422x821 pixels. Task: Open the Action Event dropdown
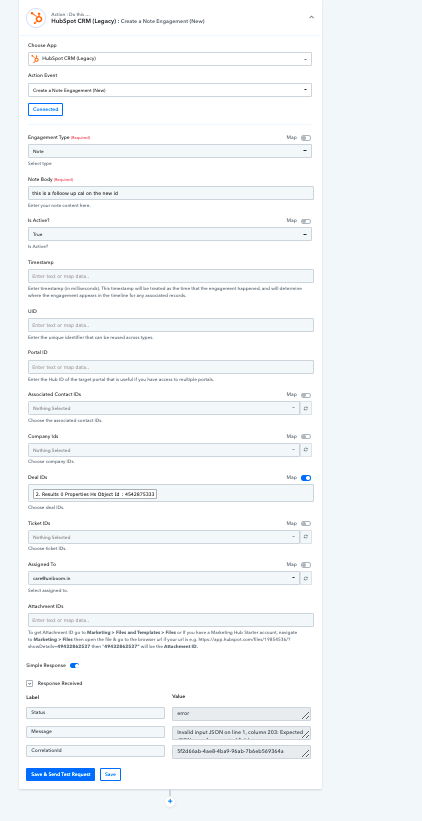point(170,90)
